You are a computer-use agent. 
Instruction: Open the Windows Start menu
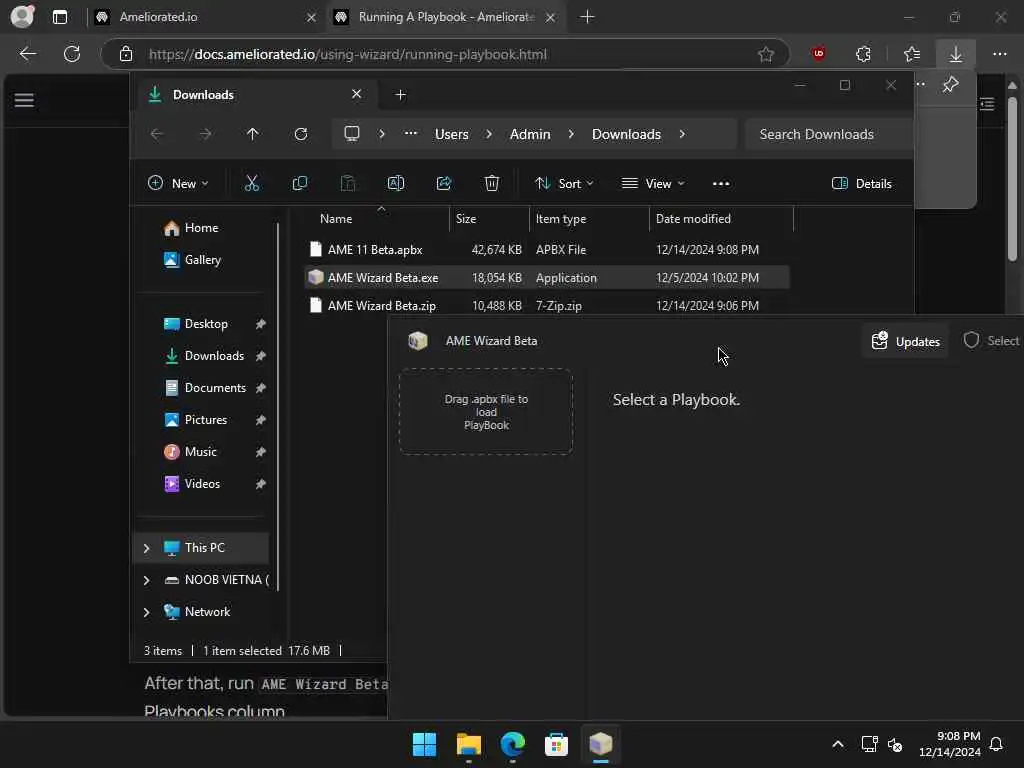(x=424, y=744)
